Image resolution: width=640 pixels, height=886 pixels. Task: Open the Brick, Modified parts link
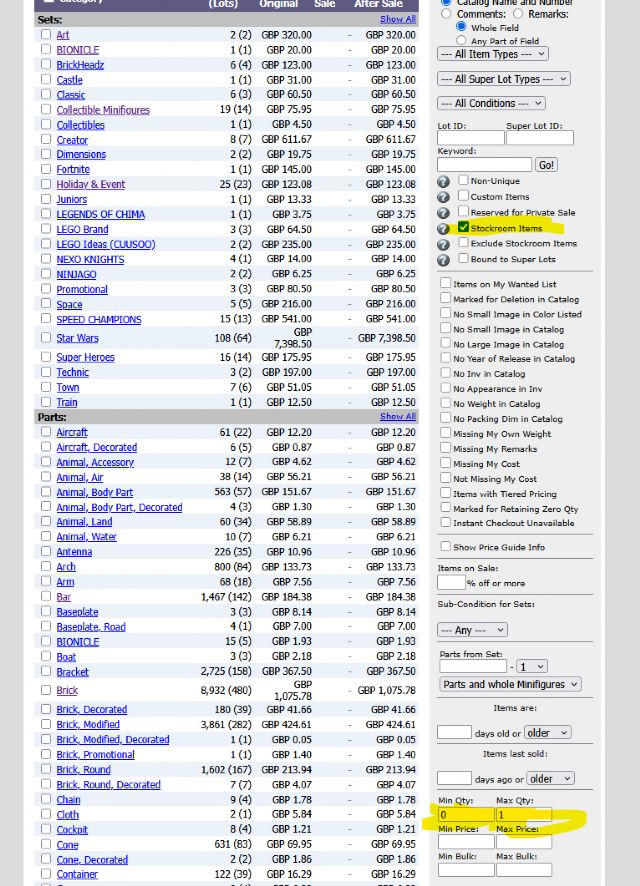click(88, 724)
